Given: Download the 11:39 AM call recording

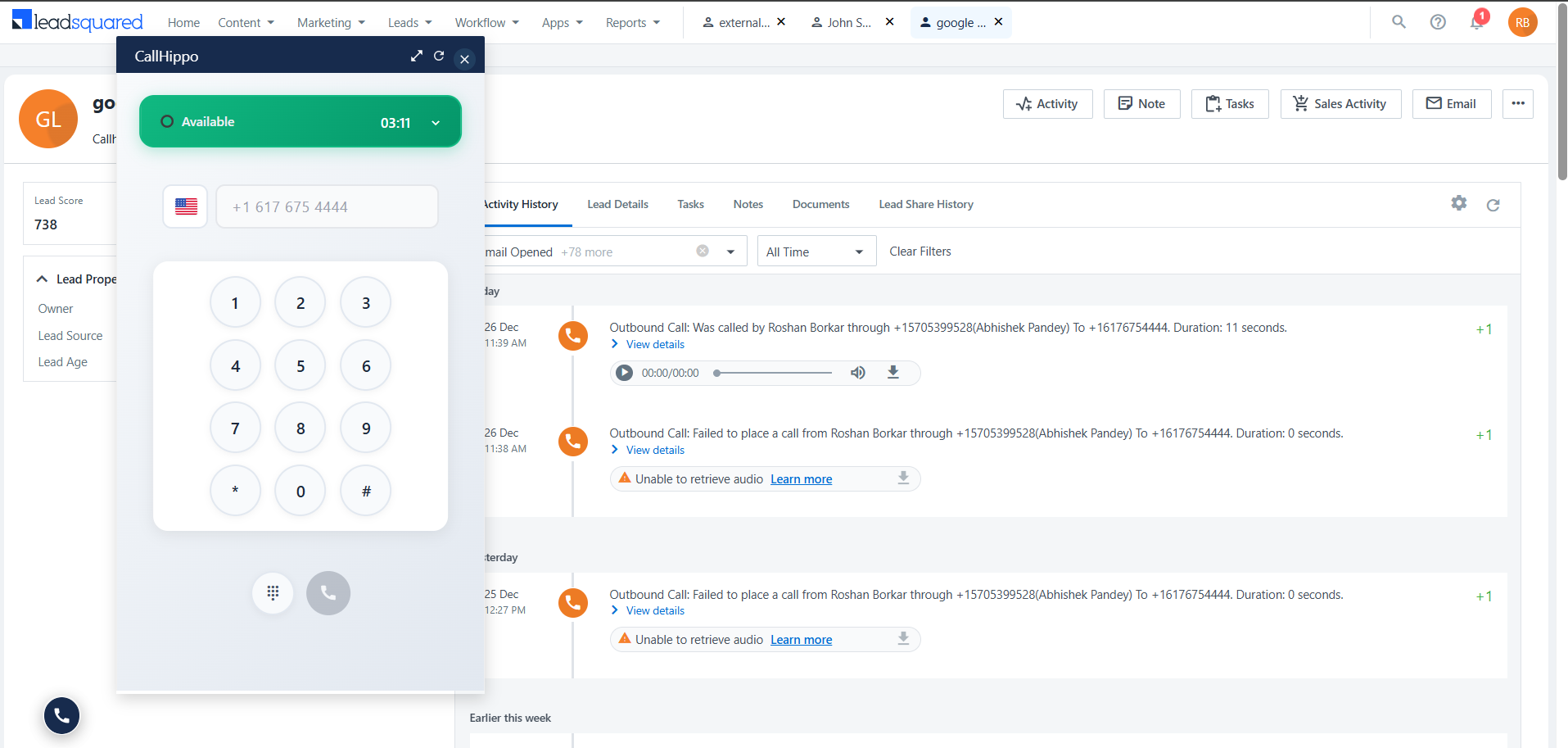Looking at the screenshot, I should click(x=893, y=373).
